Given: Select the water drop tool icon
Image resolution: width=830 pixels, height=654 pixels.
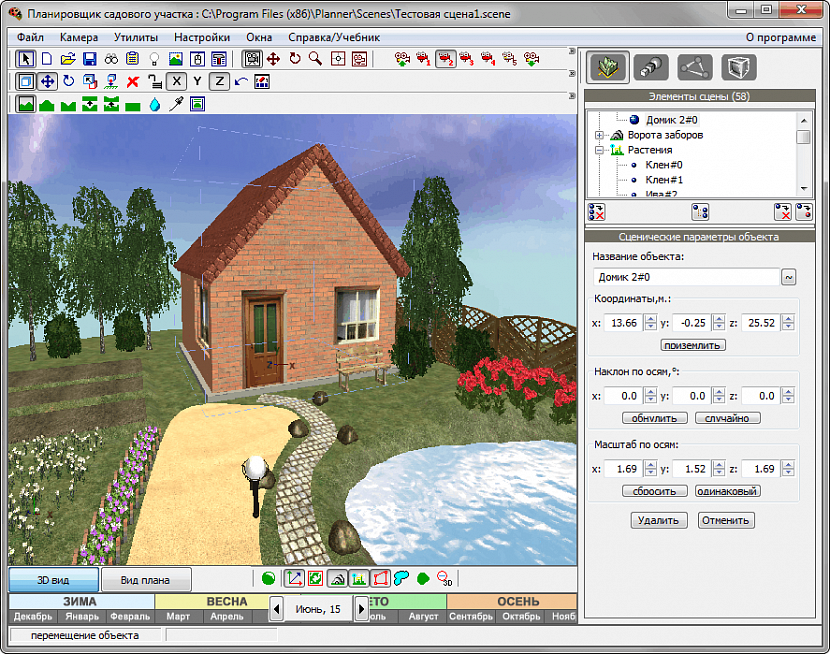Looking at the screenshot, I should (x=154, y=103).
